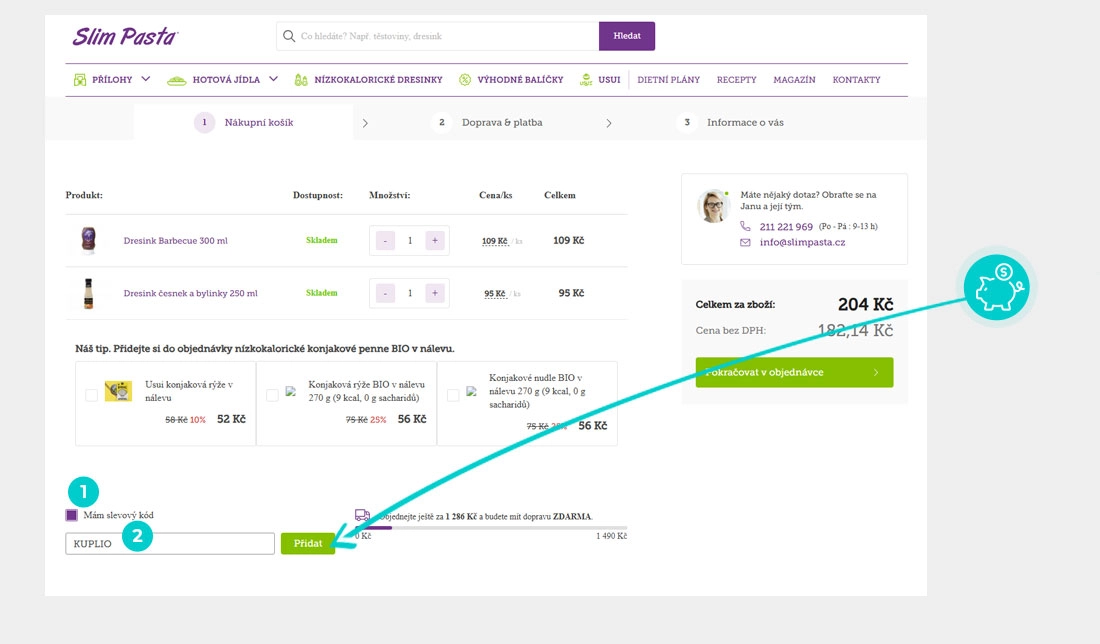This screenshot has height=644, width=1100.
Task: Click Pokračovat v objednávce button
Action: 793,372
